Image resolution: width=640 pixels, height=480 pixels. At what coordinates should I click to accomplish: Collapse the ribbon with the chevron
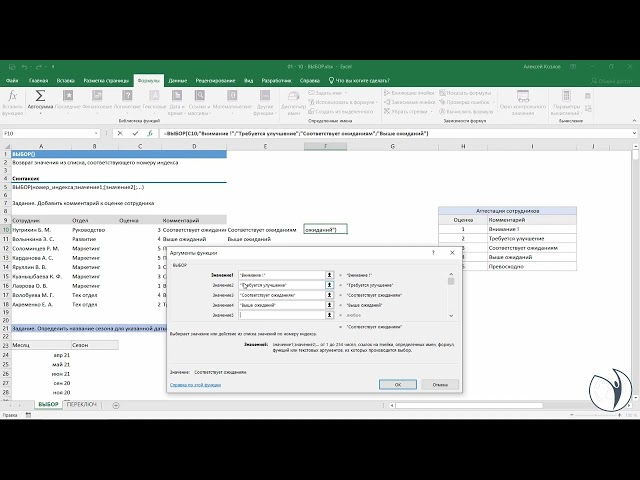coord(634,121)
